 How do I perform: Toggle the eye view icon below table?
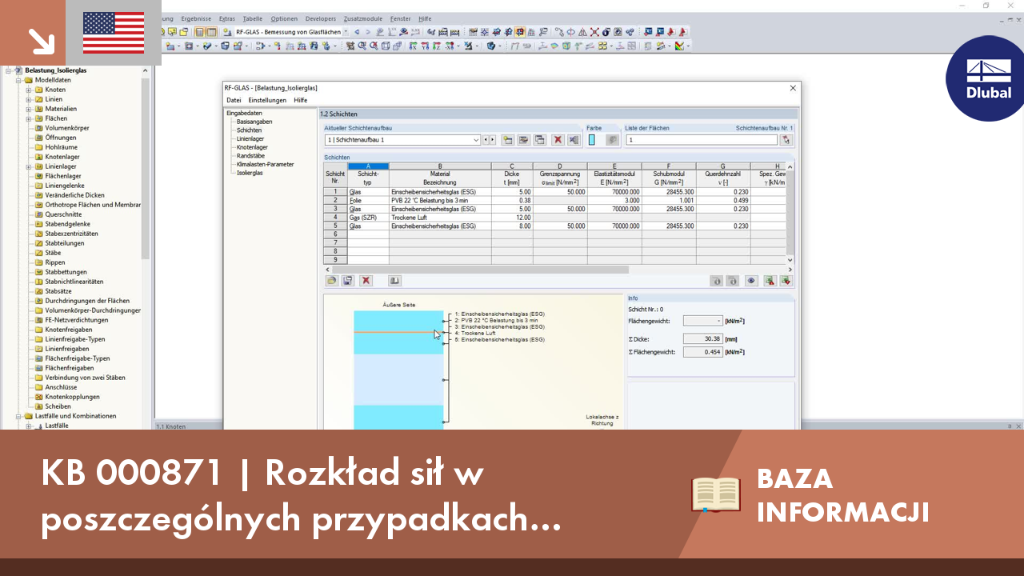[x=752, y=281]
